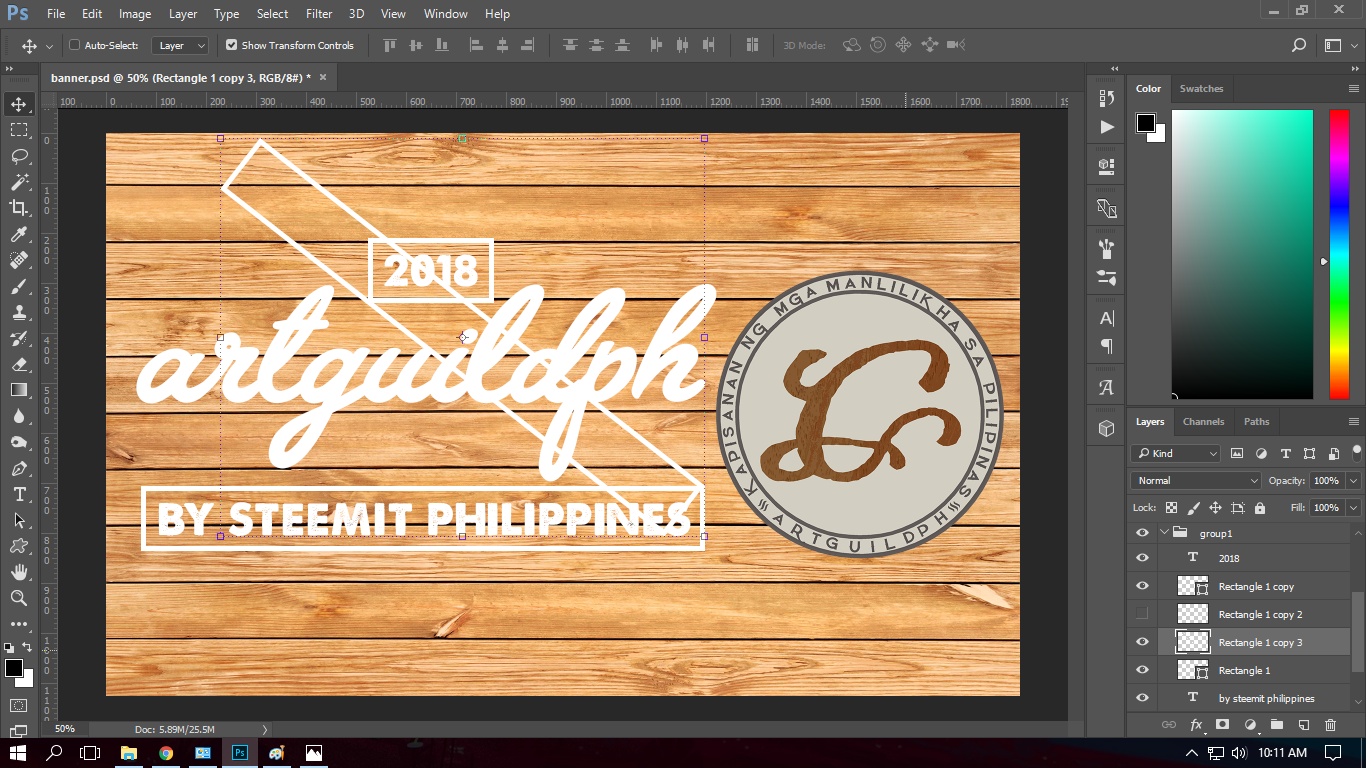Select the Magic Wand tool

[19, 182]
